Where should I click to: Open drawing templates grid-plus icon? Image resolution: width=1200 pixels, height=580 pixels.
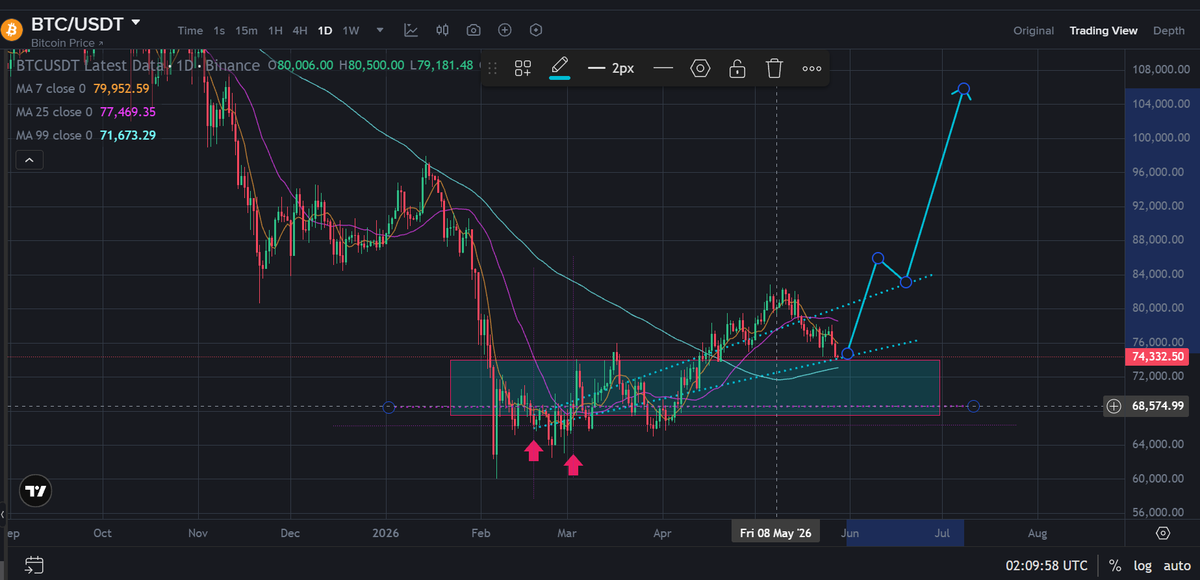(x=523, y=68)
